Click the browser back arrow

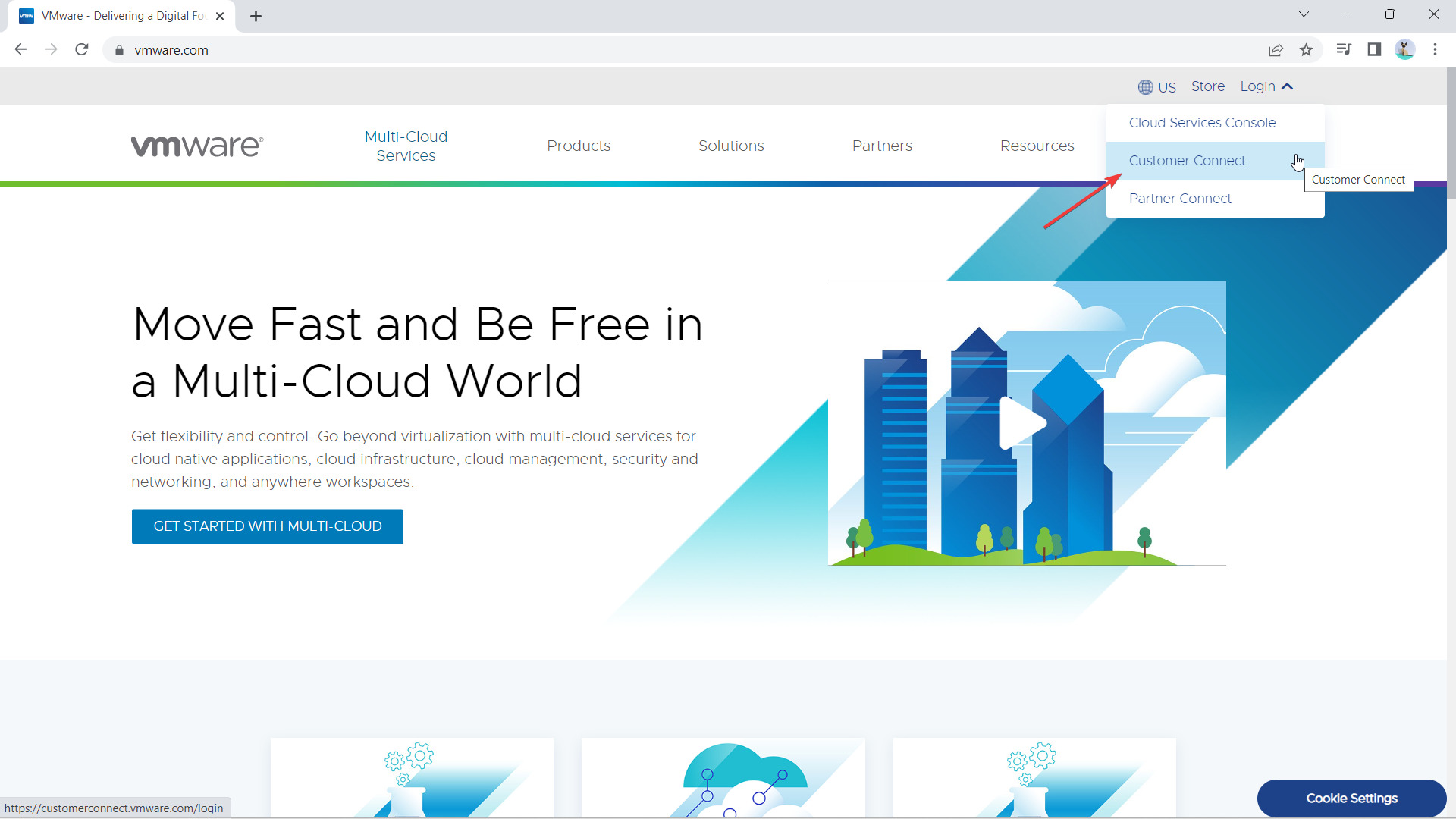(x=20, y=50)
